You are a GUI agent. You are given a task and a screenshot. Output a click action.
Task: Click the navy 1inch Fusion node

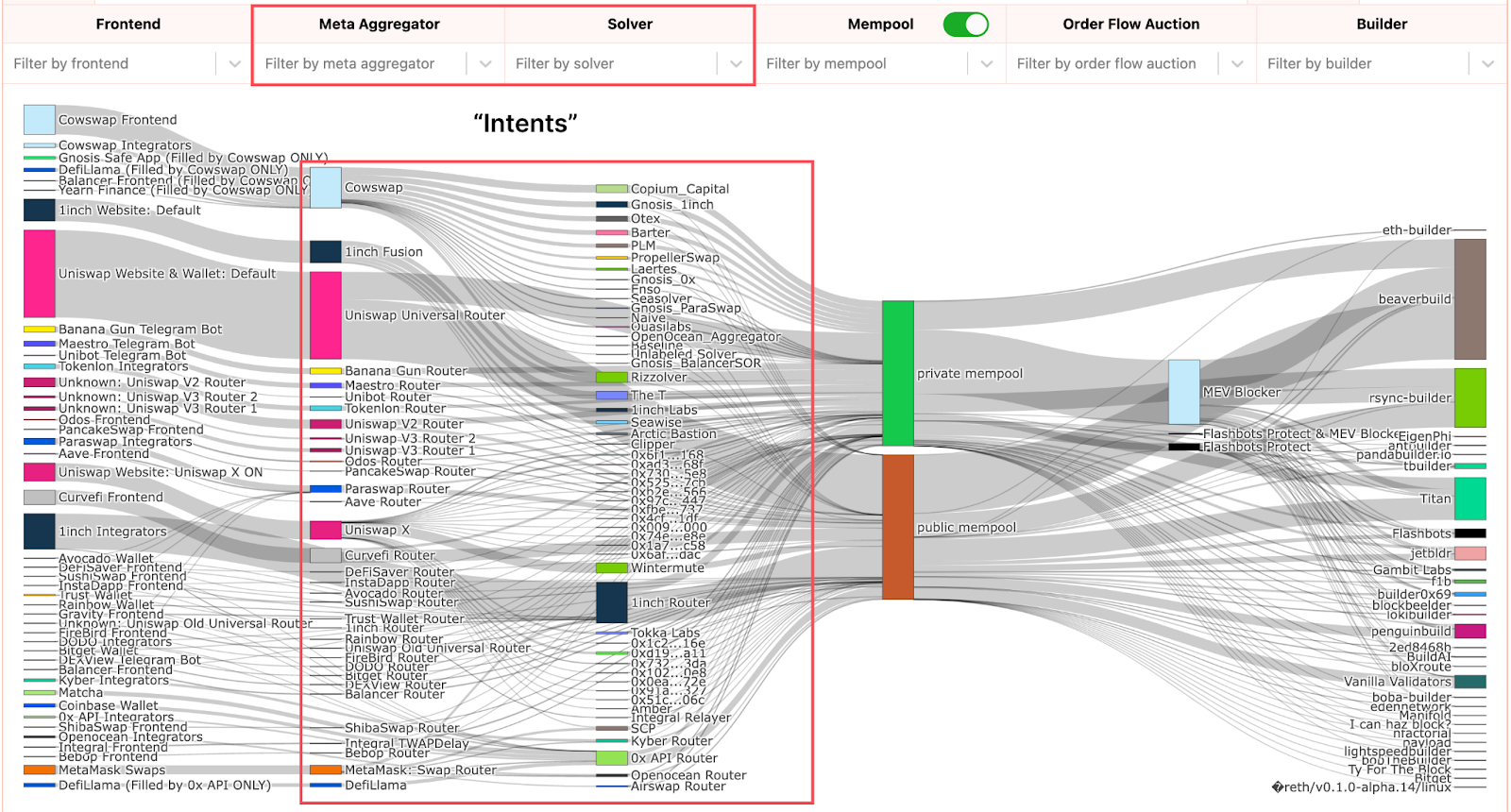click(326, 251)
